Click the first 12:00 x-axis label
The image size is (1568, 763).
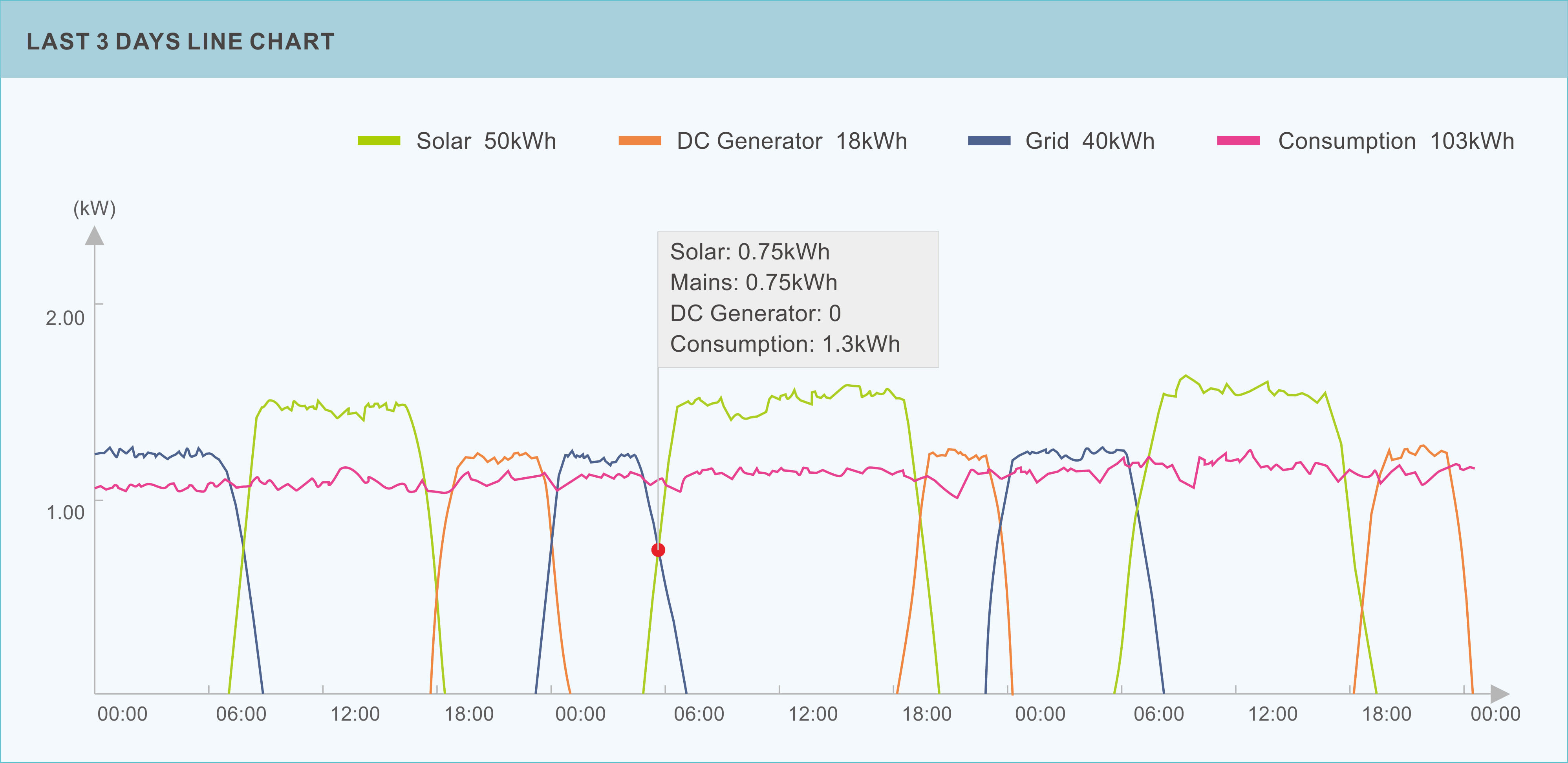355,714
